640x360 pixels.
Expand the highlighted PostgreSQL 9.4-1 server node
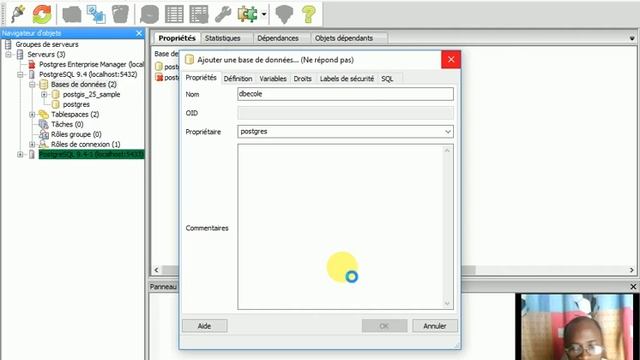tap(20, 154)
